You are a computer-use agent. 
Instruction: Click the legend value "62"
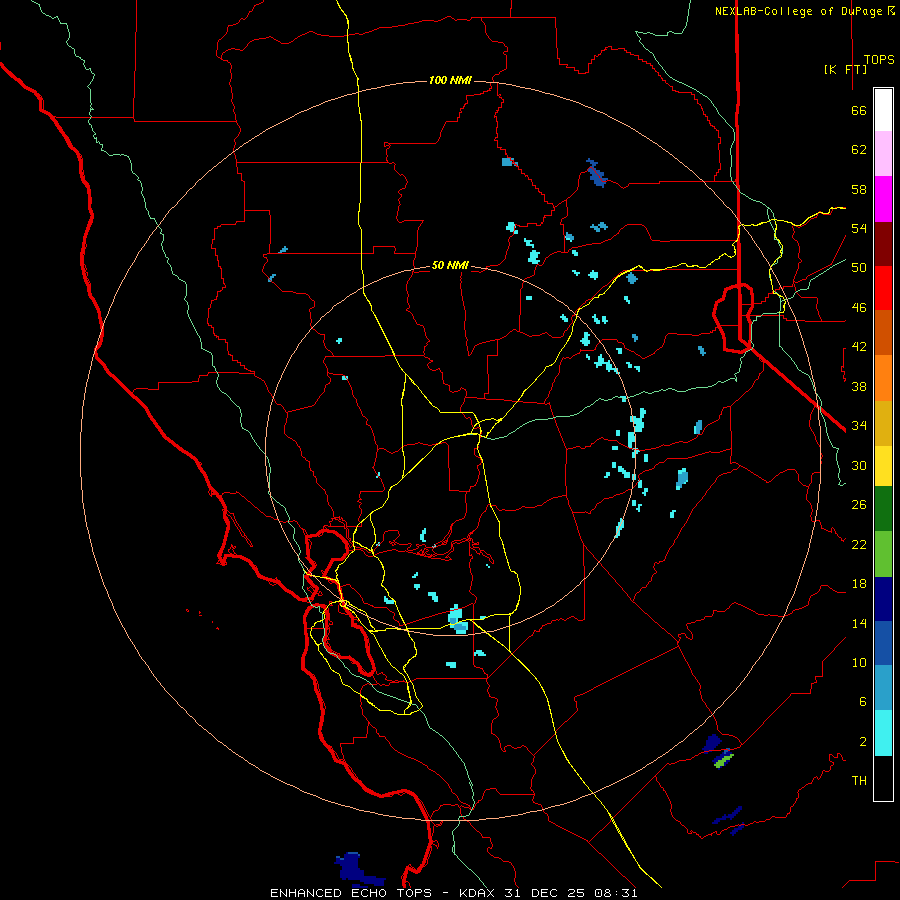coord(859,150)
